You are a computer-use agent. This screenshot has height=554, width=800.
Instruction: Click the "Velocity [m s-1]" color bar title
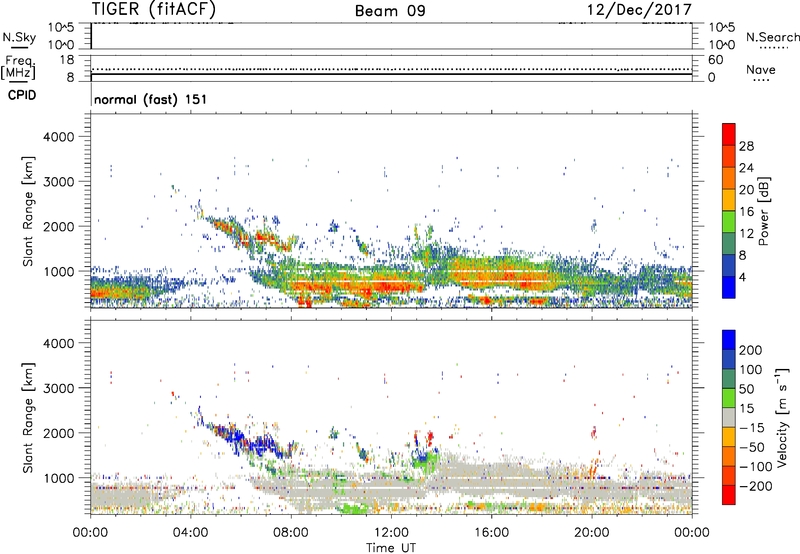782,417
